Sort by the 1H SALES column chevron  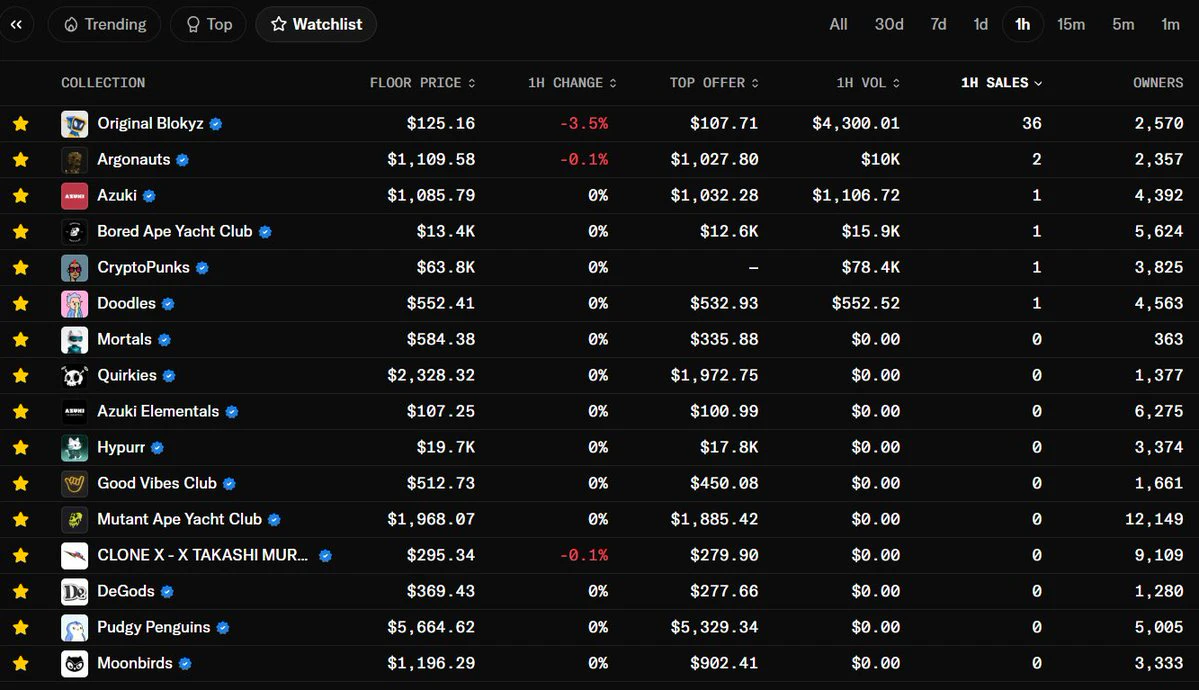(1038, 83)
